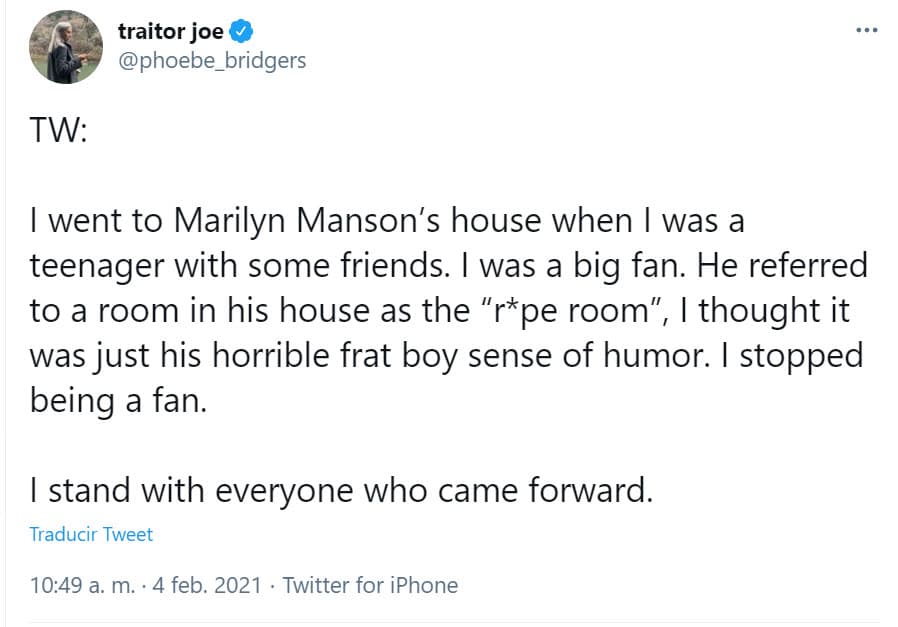Translate the tweet using the translation link
The width and height of the screenshot is (898, 627).
[x=90, y=534]
